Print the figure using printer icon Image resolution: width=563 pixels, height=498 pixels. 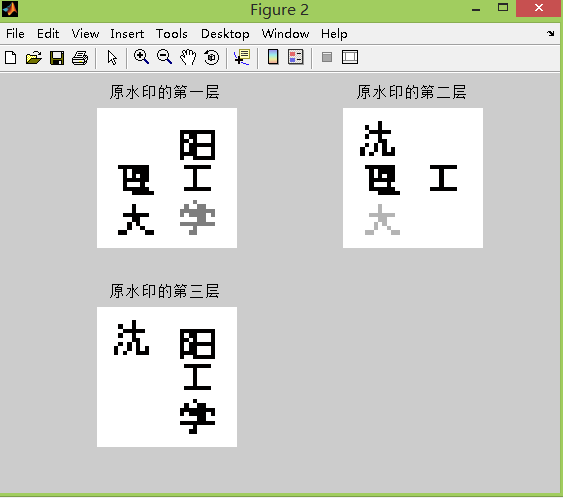click(80, 57)
